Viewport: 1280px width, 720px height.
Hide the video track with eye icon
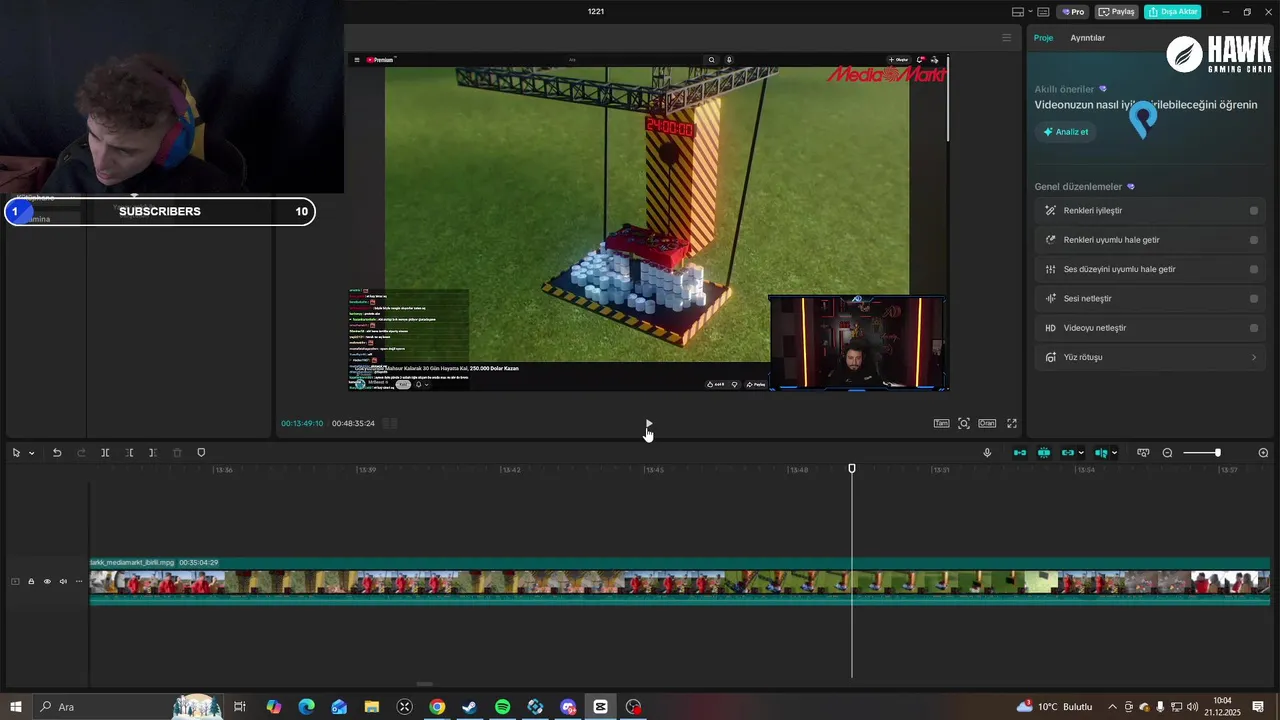[47, 581]
